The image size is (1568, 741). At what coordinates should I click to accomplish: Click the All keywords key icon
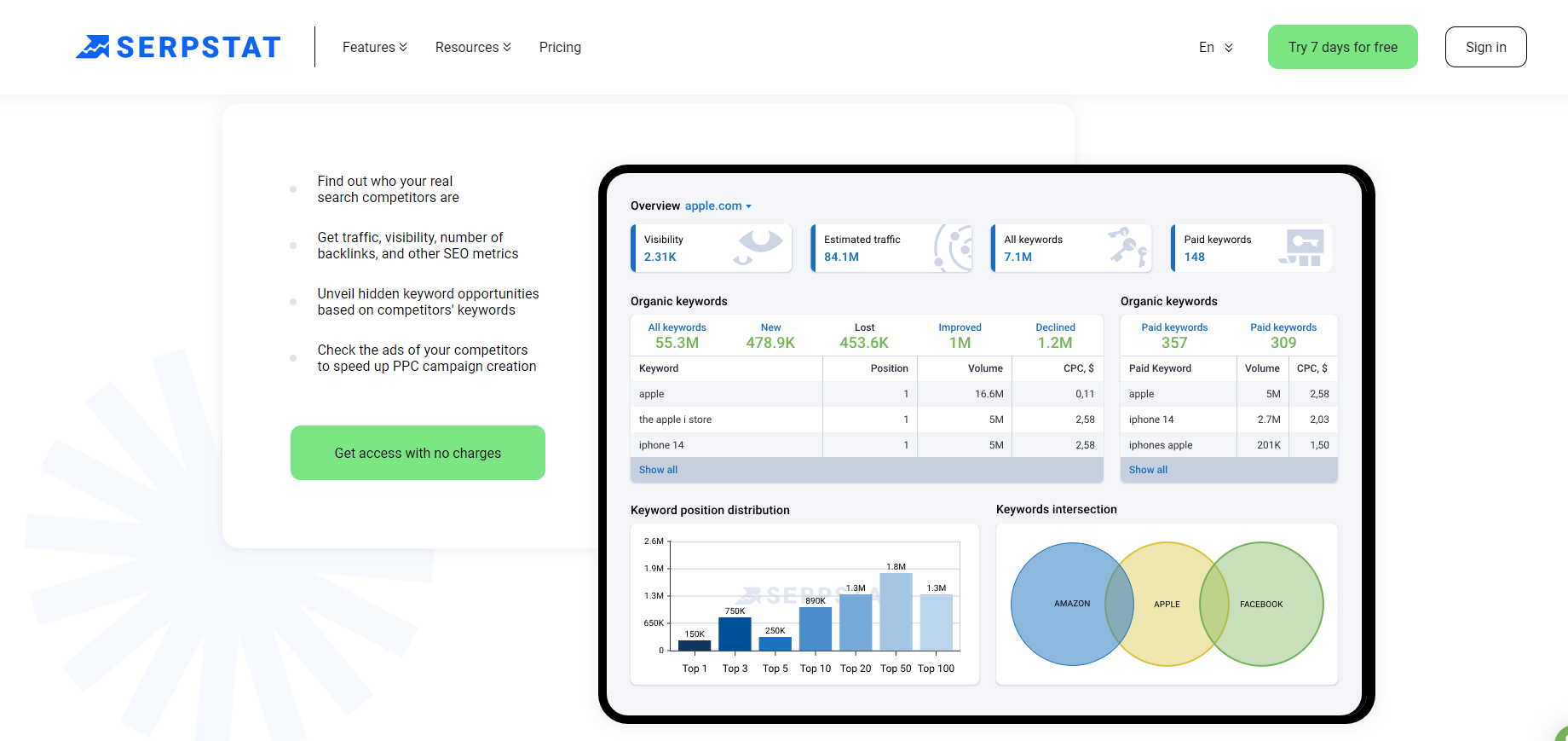(1128, 247)
